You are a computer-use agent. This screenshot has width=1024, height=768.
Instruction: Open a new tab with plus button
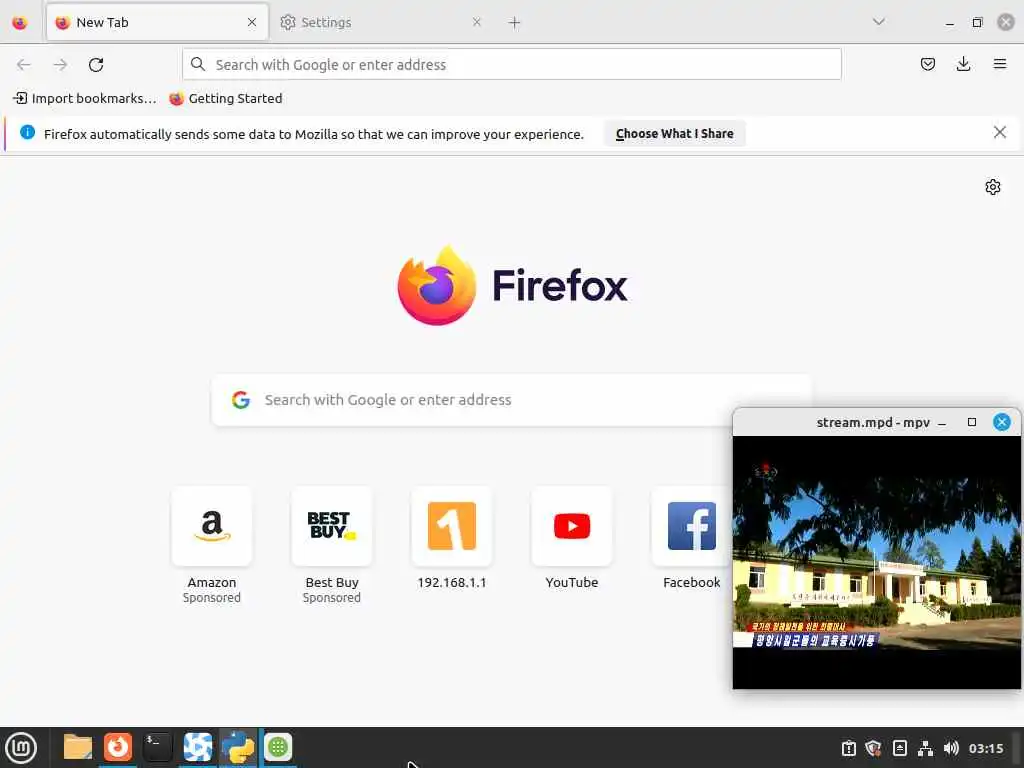pyautogui.click(x=514, y=23)
